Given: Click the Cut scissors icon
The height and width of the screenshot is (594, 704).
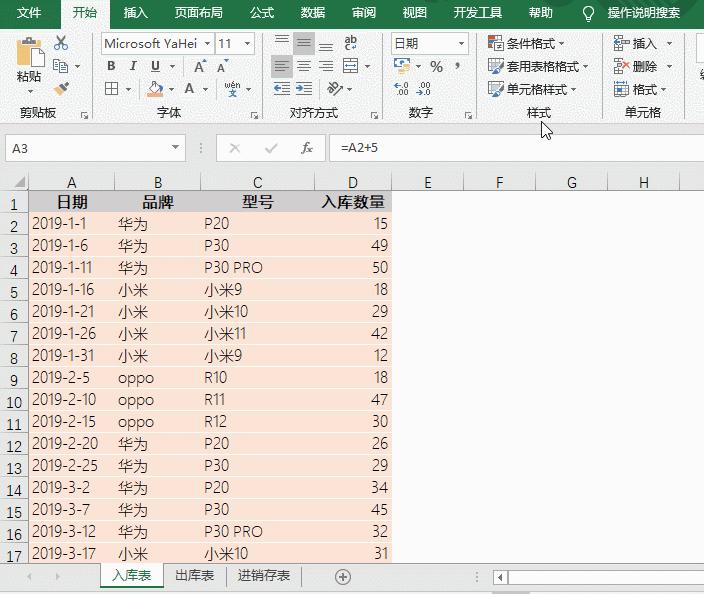Looking at the screenshot, I should [x=61, y=43].
